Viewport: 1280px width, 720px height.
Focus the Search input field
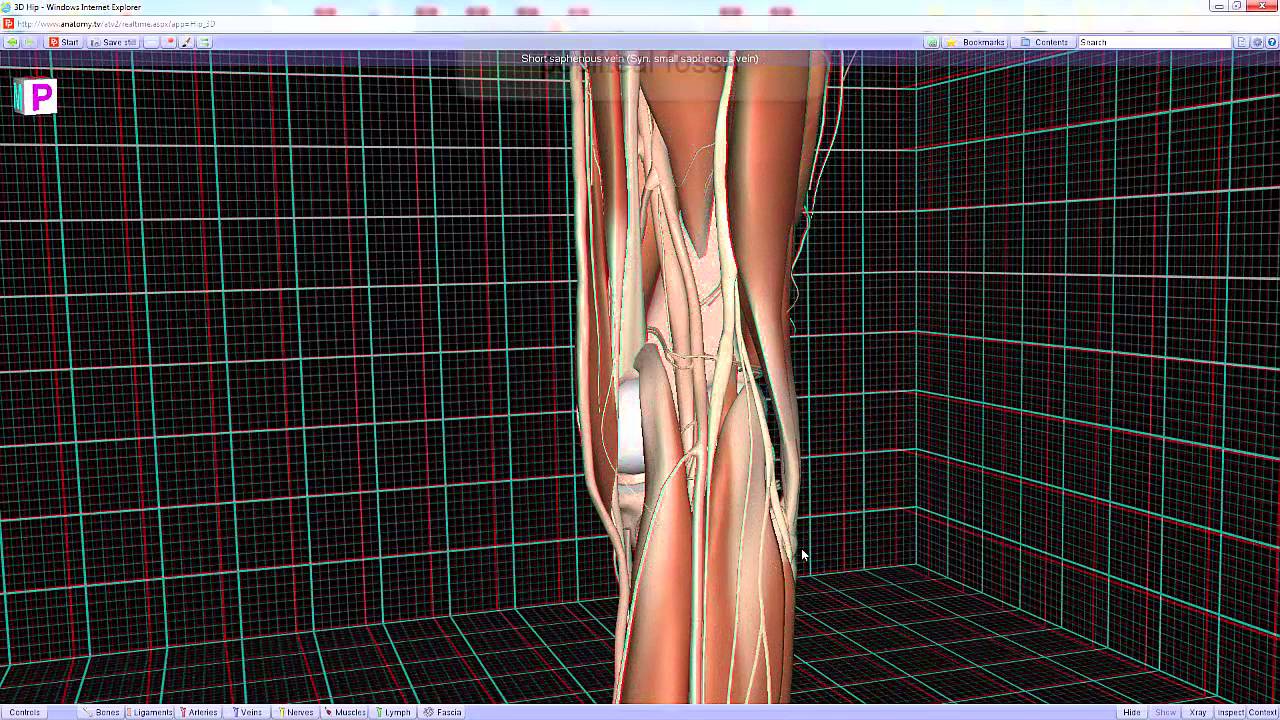point(1154,42)
